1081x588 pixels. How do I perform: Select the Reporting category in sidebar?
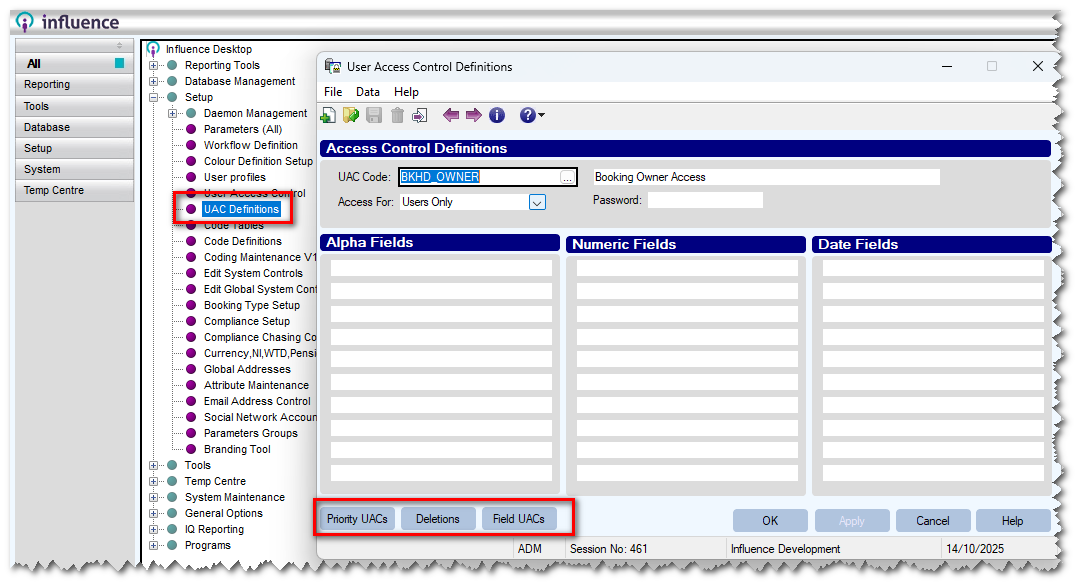click(74, 85)
